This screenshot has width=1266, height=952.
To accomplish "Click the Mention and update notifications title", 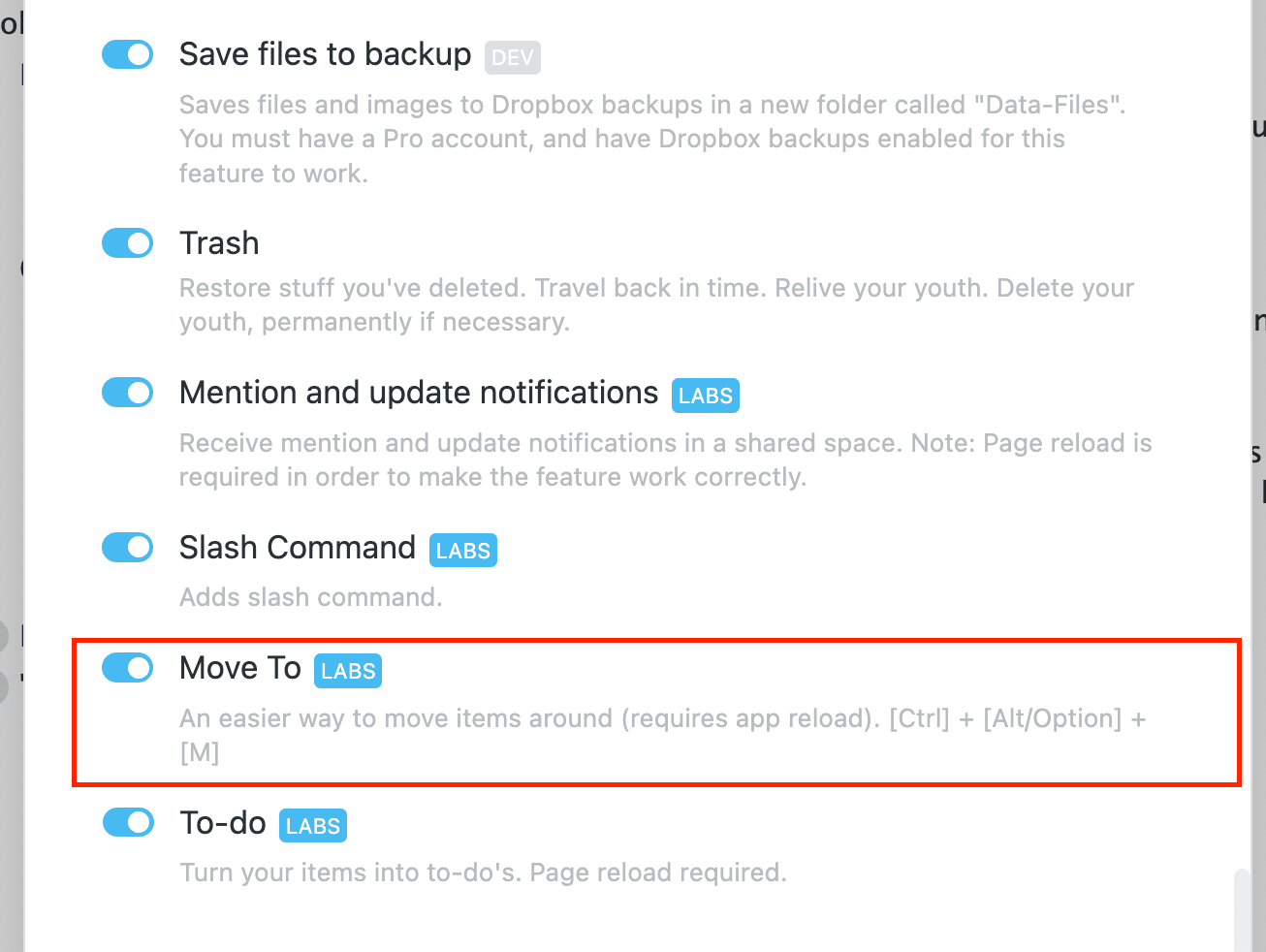I will pyautogui.click(x=419, y=393).
